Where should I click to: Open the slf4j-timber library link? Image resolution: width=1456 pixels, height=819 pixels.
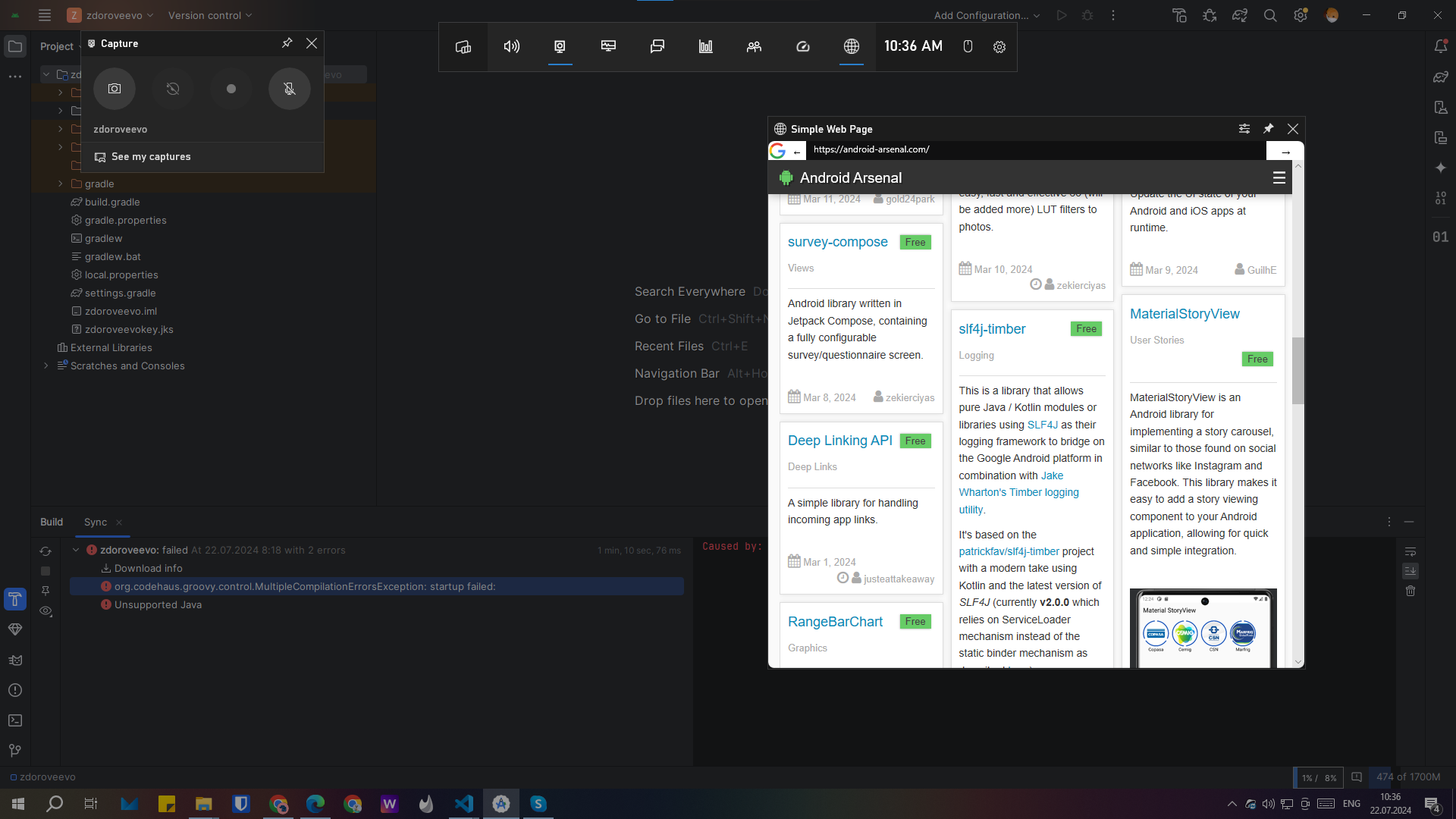(992, 329)
